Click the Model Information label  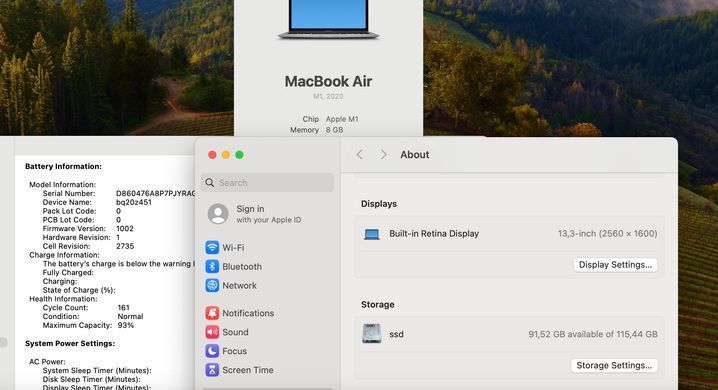(62, 184)
